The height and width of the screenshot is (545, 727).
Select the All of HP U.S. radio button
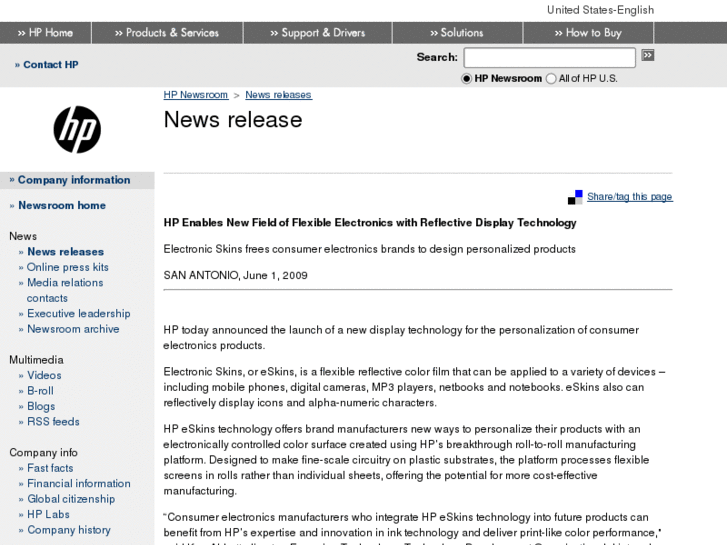[551, 78]
